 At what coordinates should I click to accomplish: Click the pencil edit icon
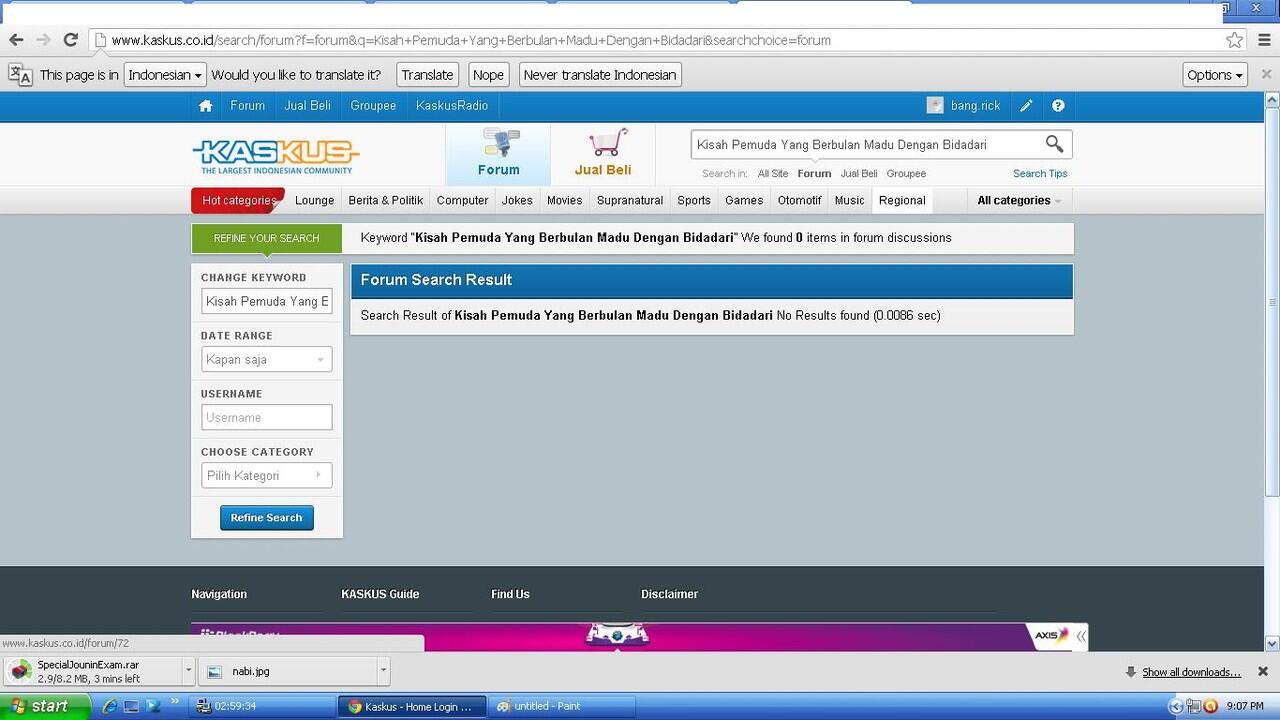(x=1026, y=106)
